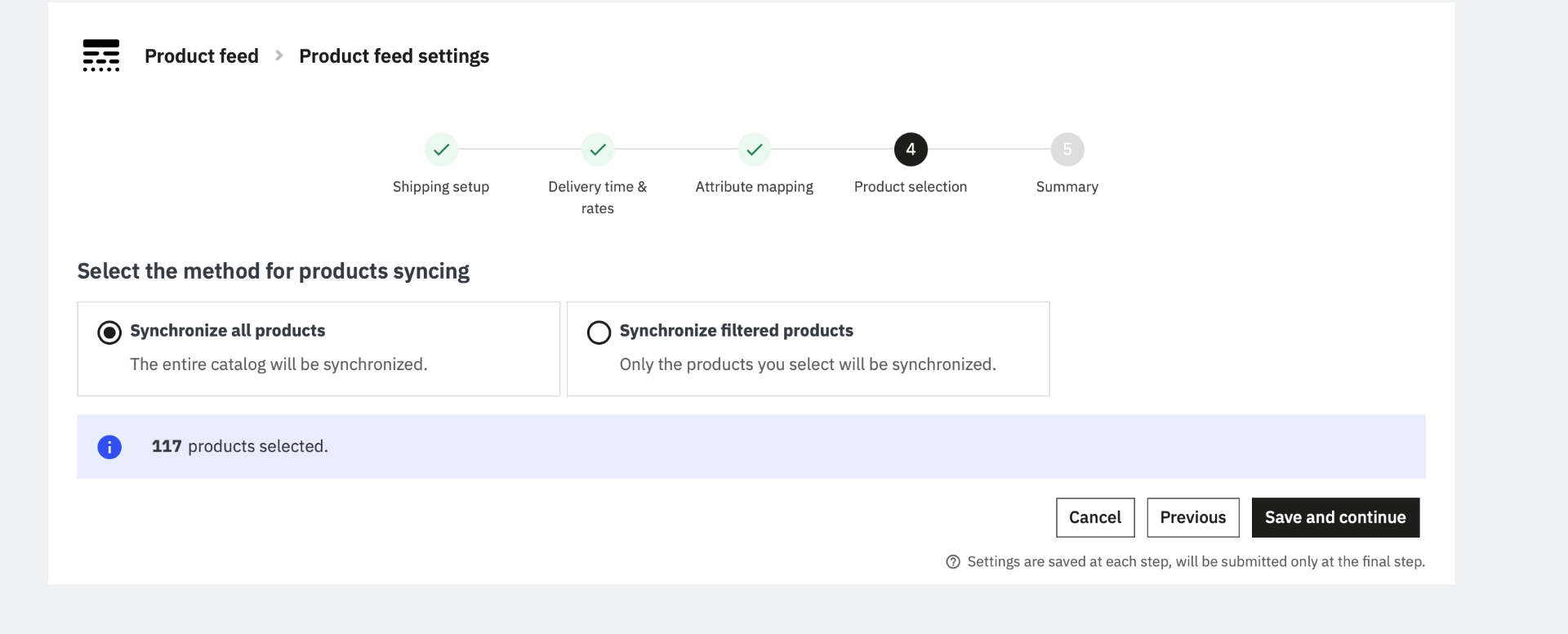Click the Attribute mapping checkmark step icon

(755, 150)
